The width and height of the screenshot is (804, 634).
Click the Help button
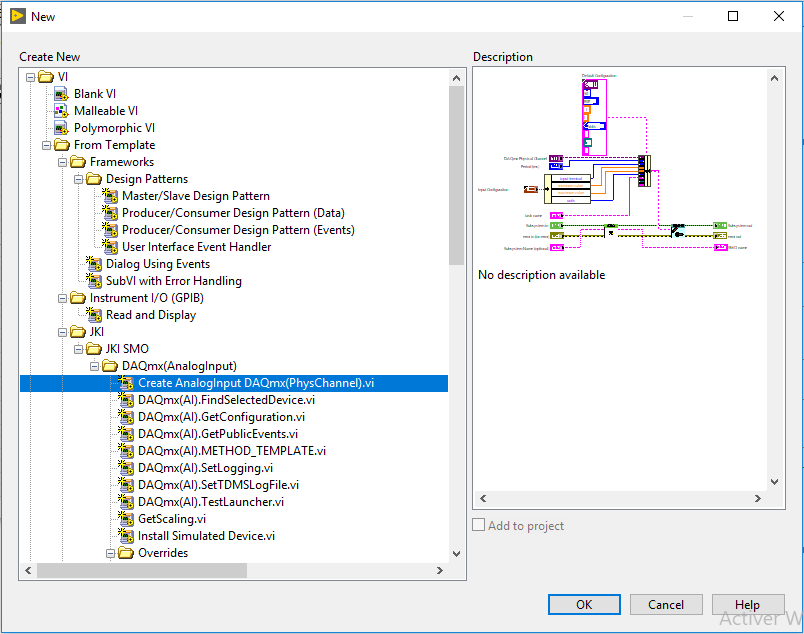(x=748, y=604)
